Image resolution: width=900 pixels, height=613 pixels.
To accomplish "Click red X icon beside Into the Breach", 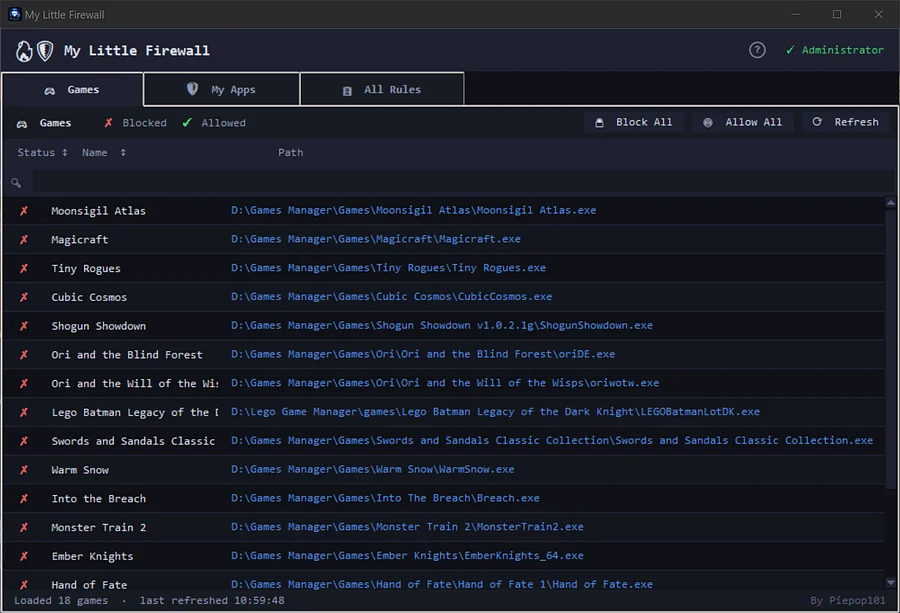I will (x=24, y=498).
